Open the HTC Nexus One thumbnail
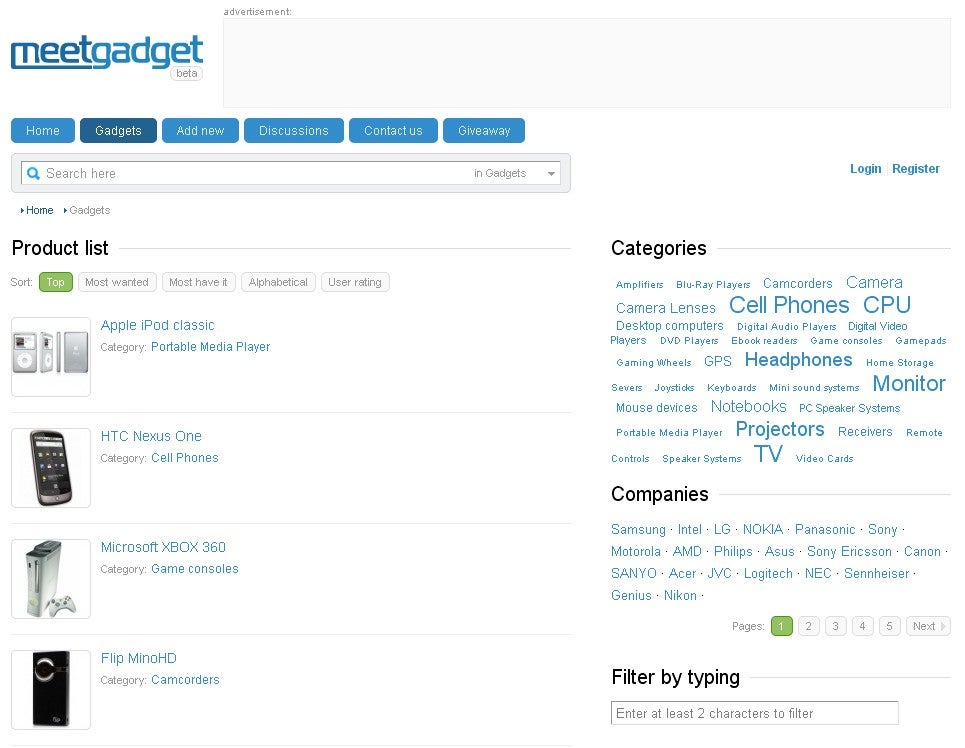Screen dimensions: 965x748 [51, 468]
